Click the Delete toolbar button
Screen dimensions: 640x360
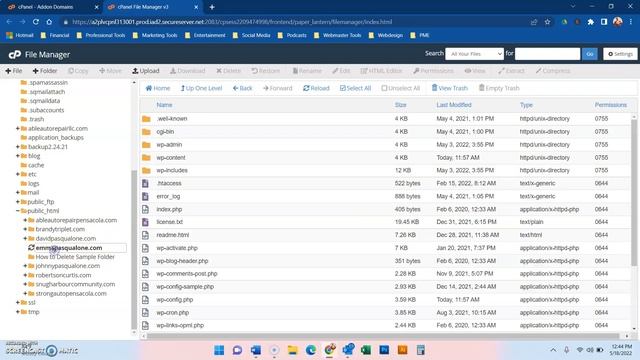pyautogui.click(x=229, y=71)
